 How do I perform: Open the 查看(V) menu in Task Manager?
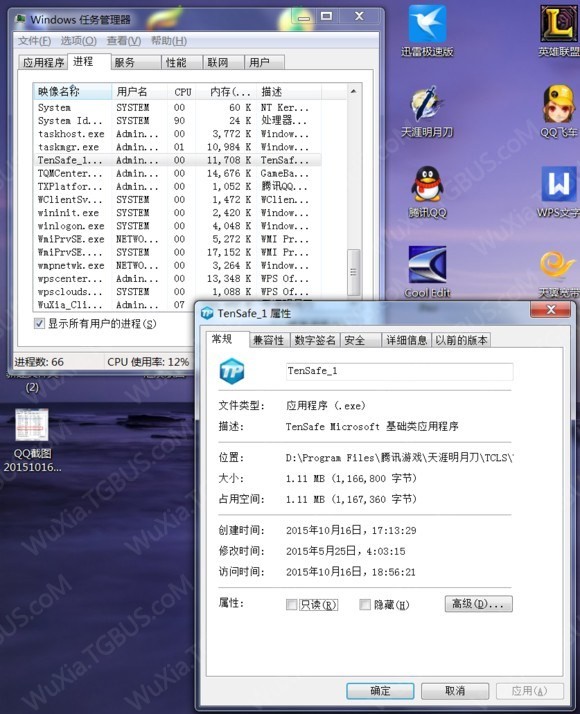124,41
